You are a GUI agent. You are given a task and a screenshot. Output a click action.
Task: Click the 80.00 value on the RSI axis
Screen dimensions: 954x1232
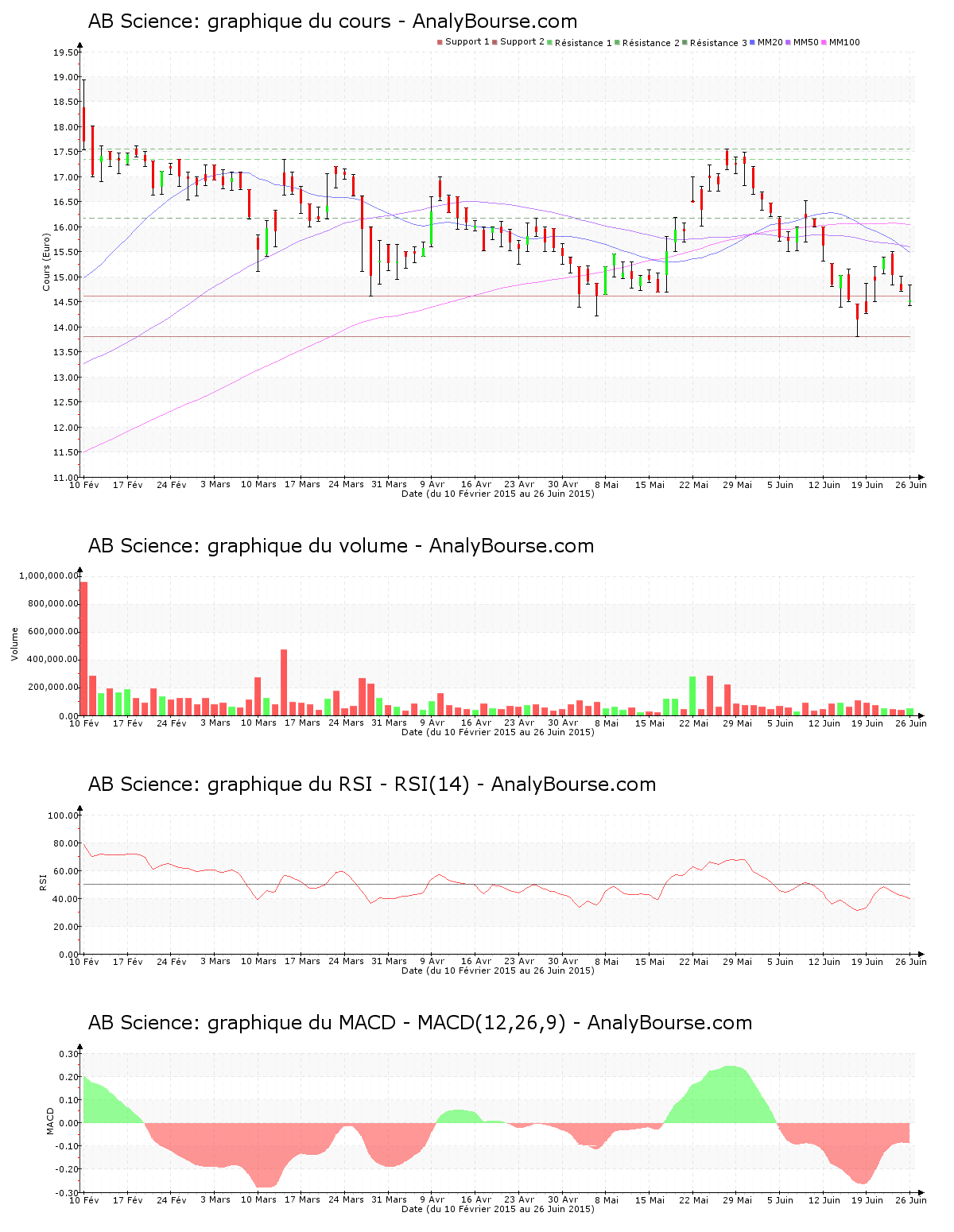click(x=66, y=843)
